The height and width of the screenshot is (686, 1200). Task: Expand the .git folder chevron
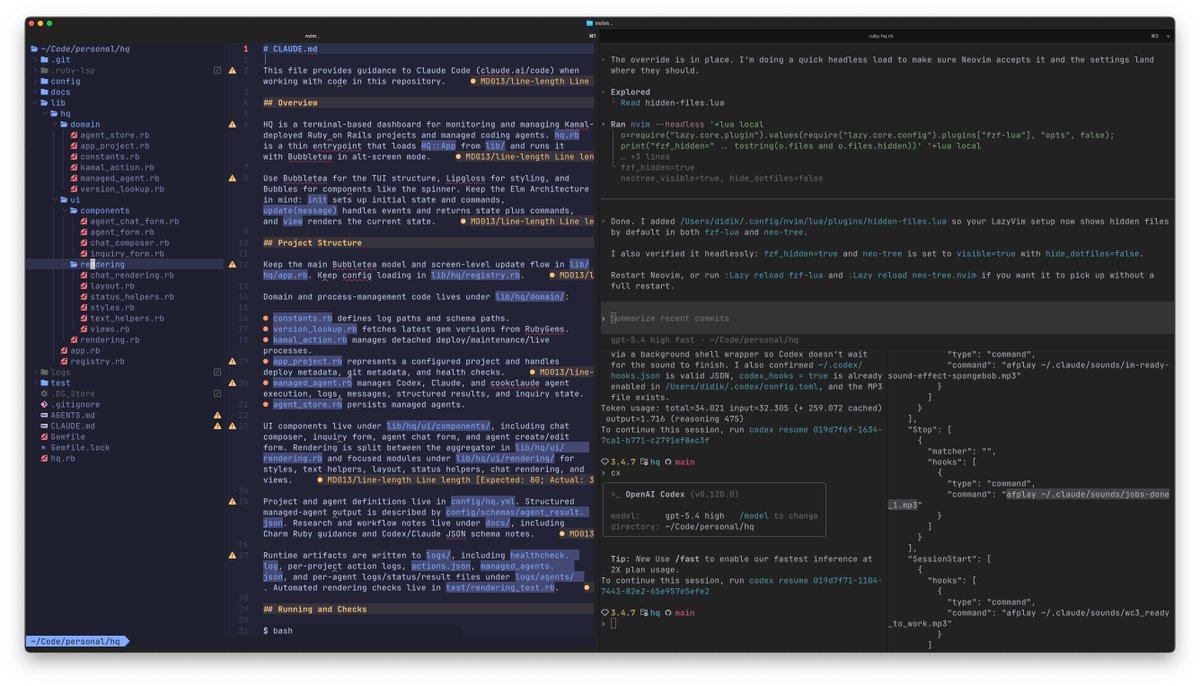[x=35, y=60]
